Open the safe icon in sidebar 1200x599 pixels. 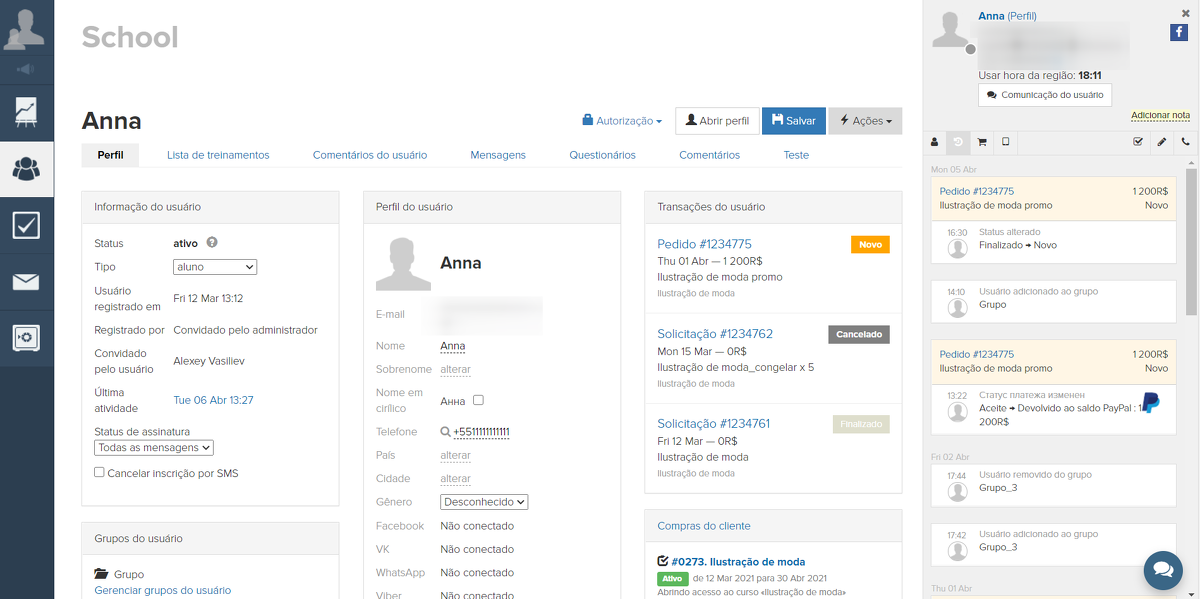pos(26,338)
